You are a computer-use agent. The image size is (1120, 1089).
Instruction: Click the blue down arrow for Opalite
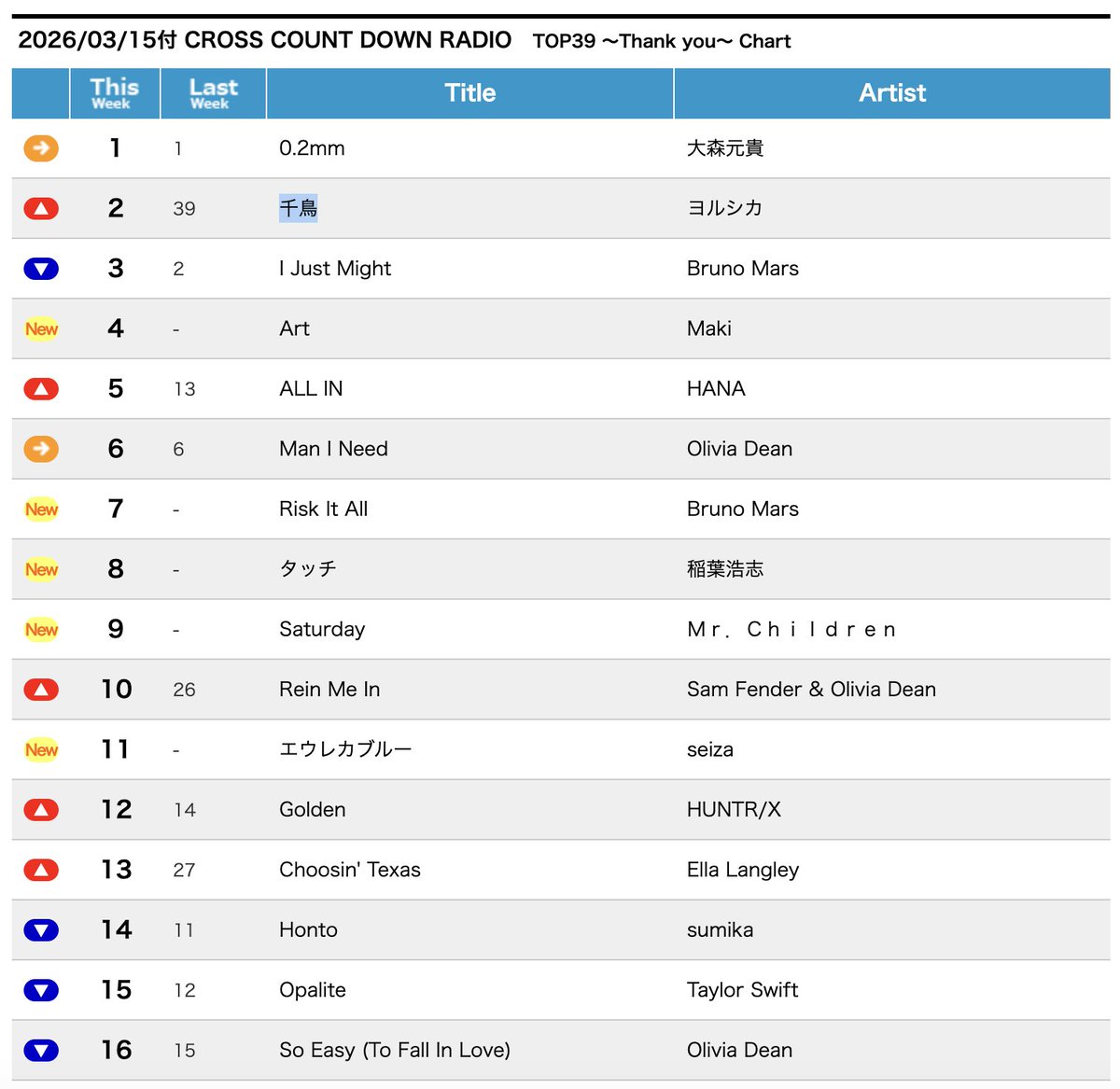[x=41, y=990]
